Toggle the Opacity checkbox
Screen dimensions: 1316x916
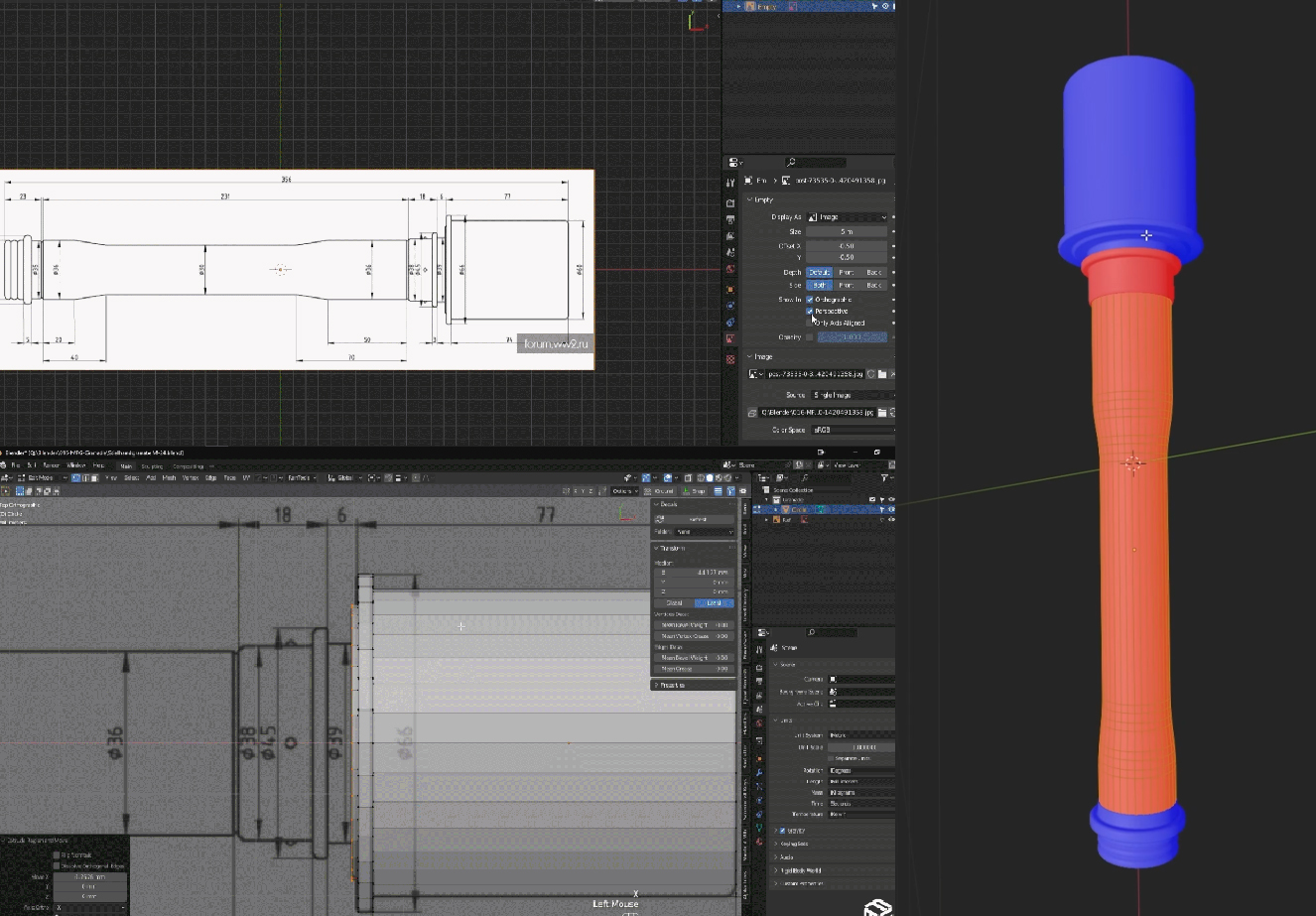click(810, 336)
